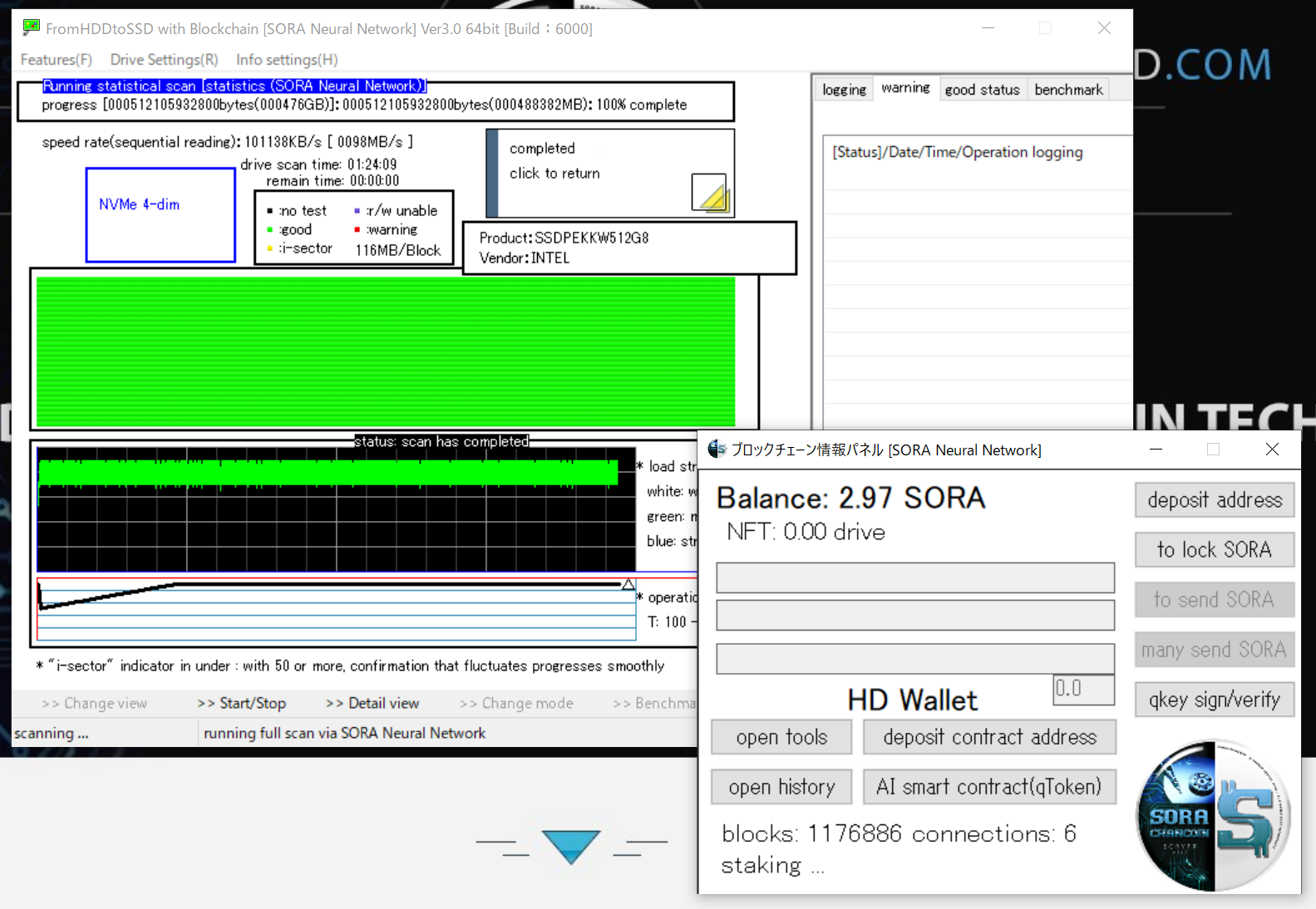The image size is (1316, 909).
Task: Click the highlighted Running statistical scan title
Action: [234, 86]
